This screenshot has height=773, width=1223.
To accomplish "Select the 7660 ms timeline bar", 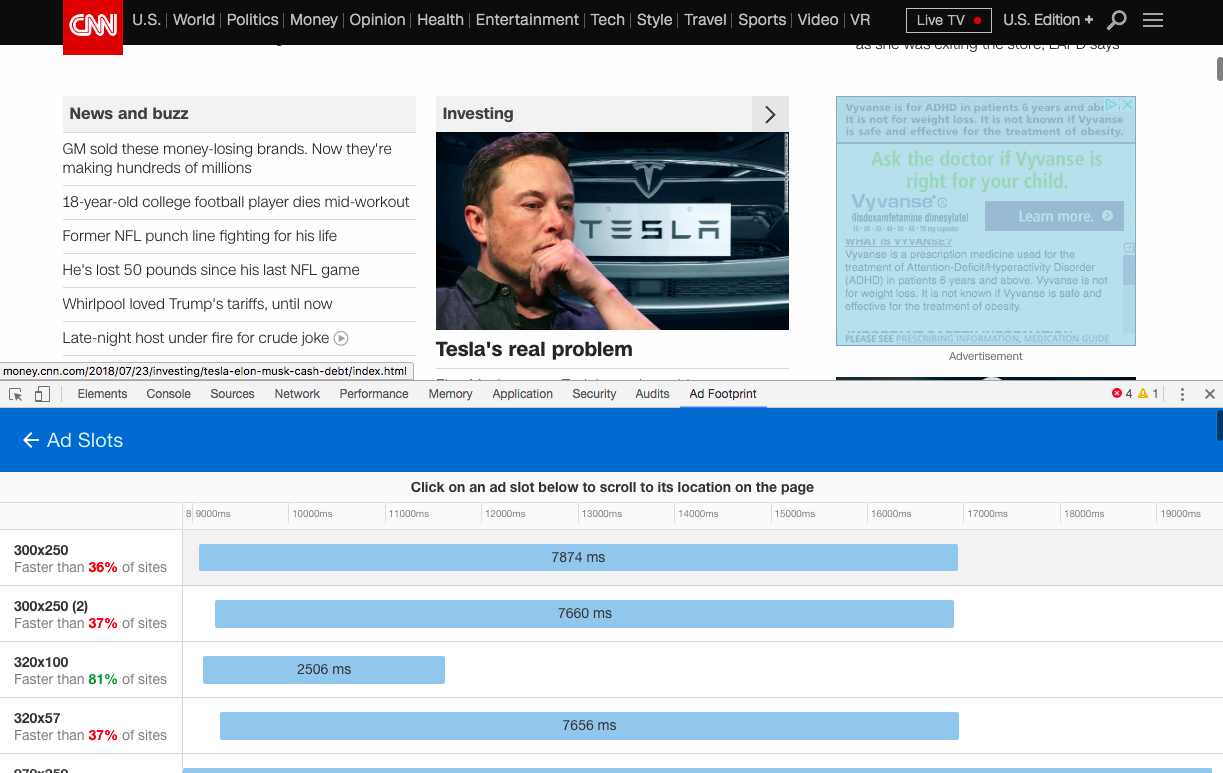I will click(x=584, y=613).
